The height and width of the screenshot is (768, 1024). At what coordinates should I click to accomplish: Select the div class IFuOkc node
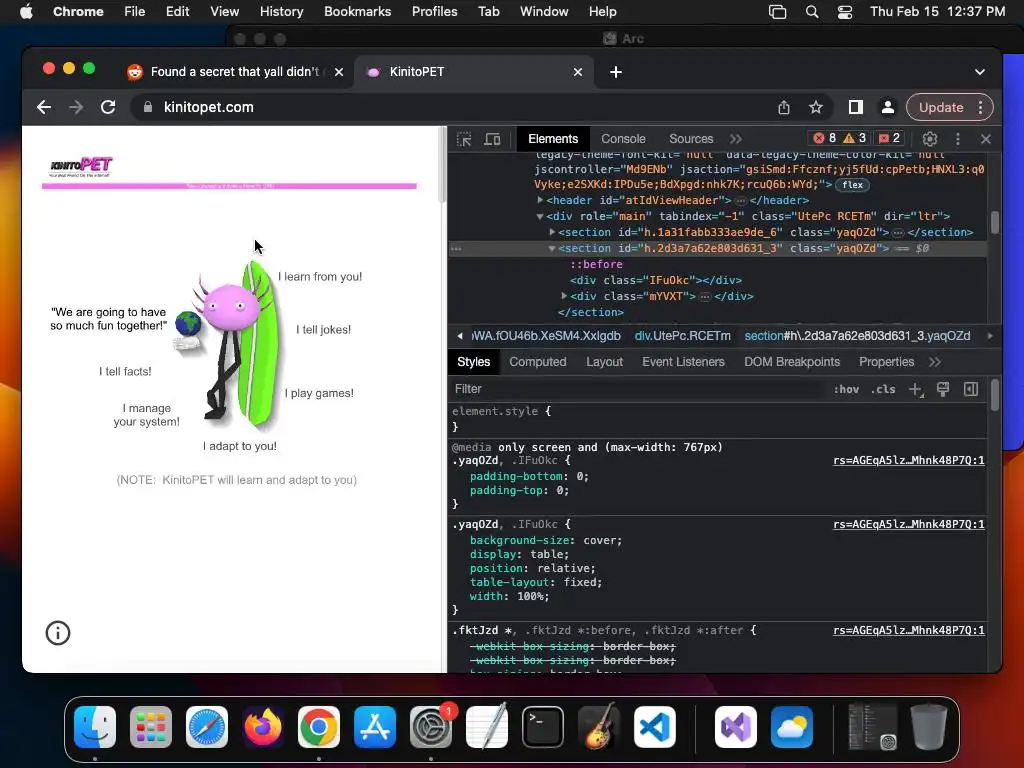click(656, 281)
